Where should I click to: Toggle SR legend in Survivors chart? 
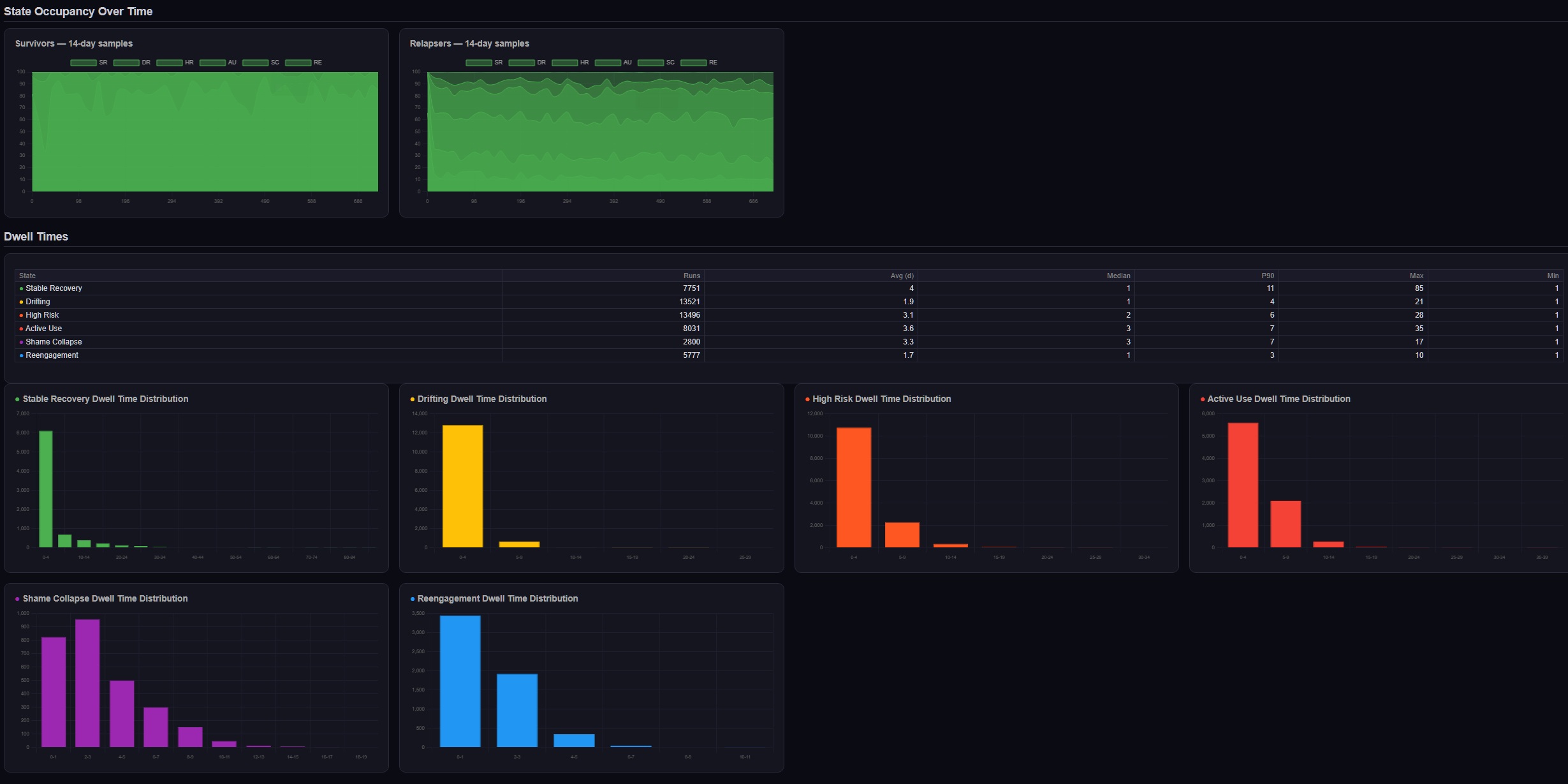pyautogui.click(x=89, y=63)
